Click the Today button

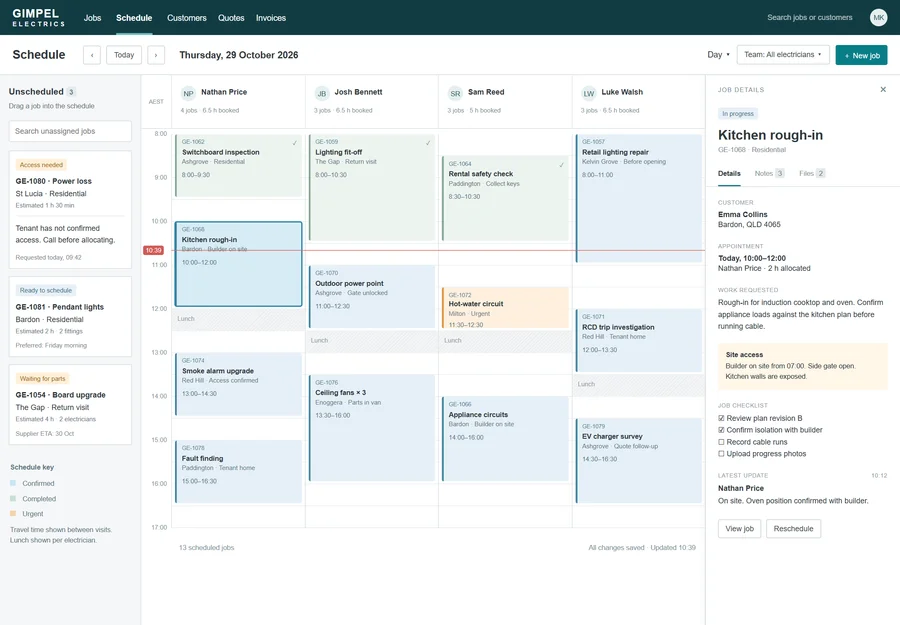124,55
